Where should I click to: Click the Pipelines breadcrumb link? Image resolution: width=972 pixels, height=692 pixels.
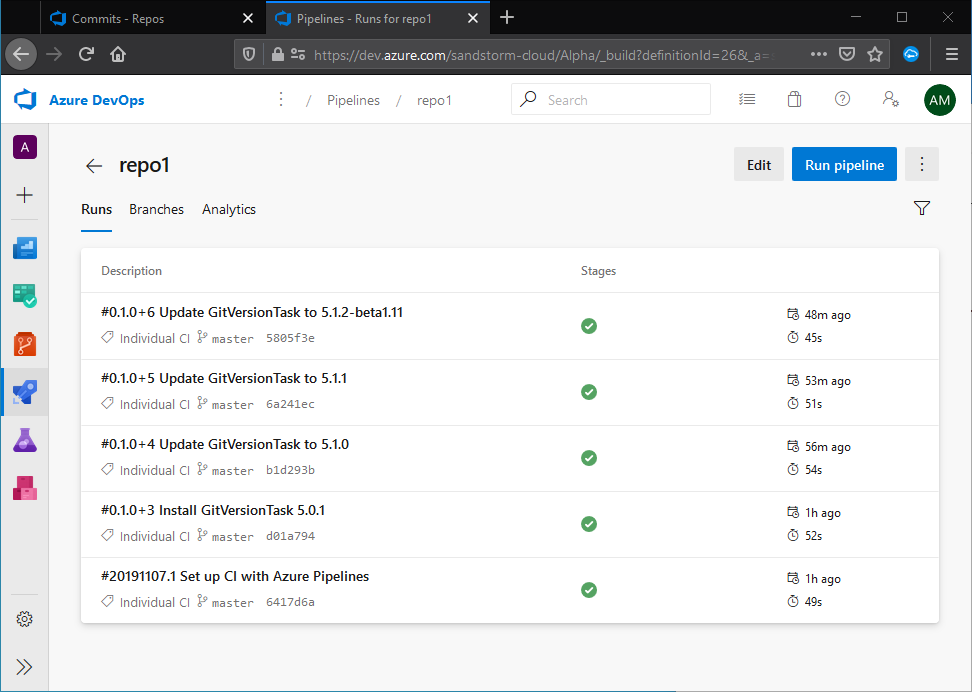coord(353,100)
